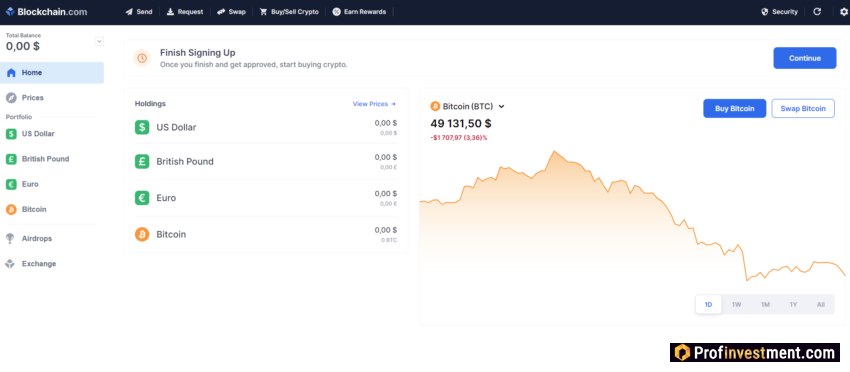Select the 1Y chart range tab
Image resolution: width=850 pixels, height=372 pixels.
[x=793, y=305]
